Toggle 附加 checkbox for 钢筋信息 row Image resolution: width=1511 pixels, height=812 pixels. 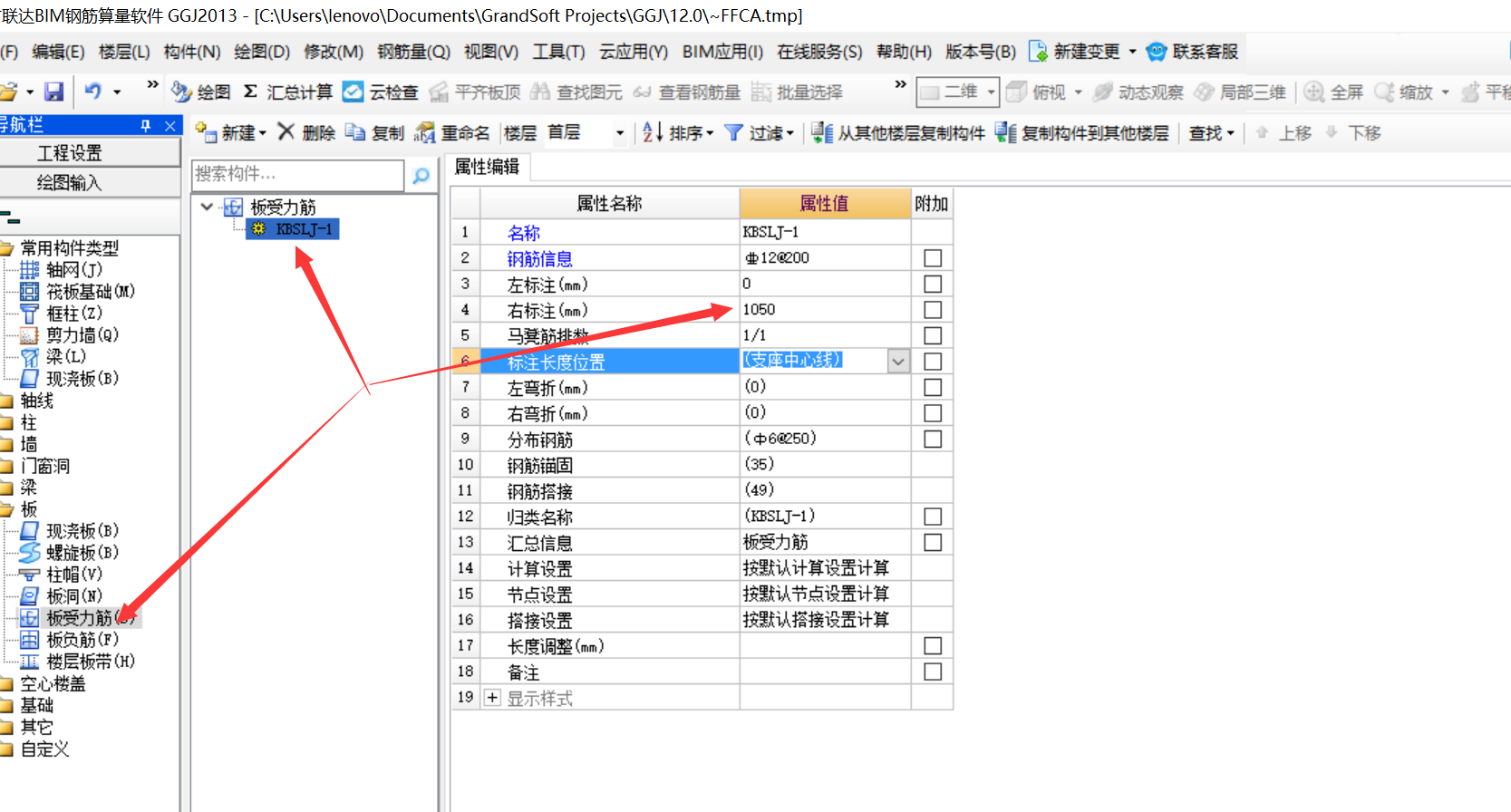pos(932,258)
